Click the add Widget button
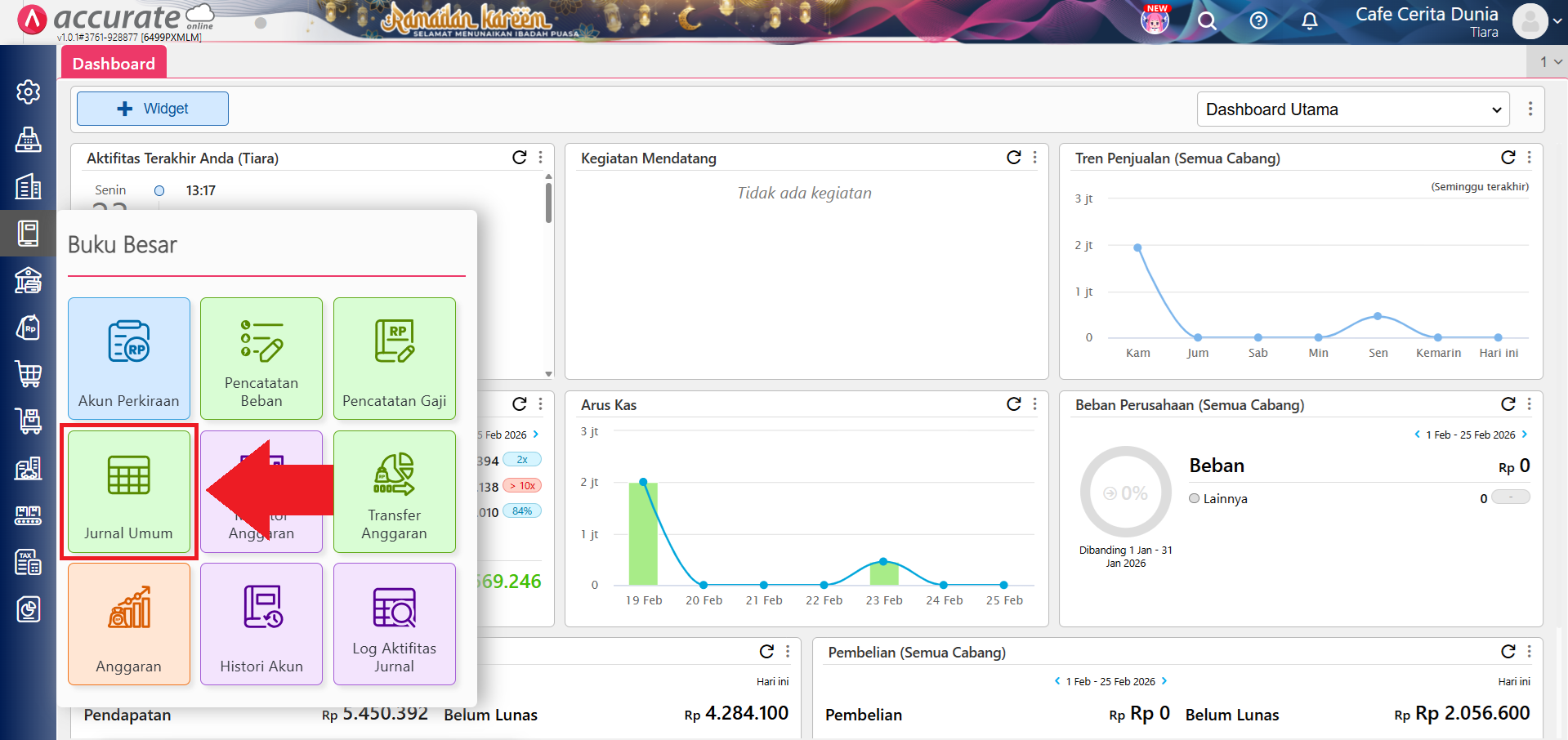 (153, 109)
